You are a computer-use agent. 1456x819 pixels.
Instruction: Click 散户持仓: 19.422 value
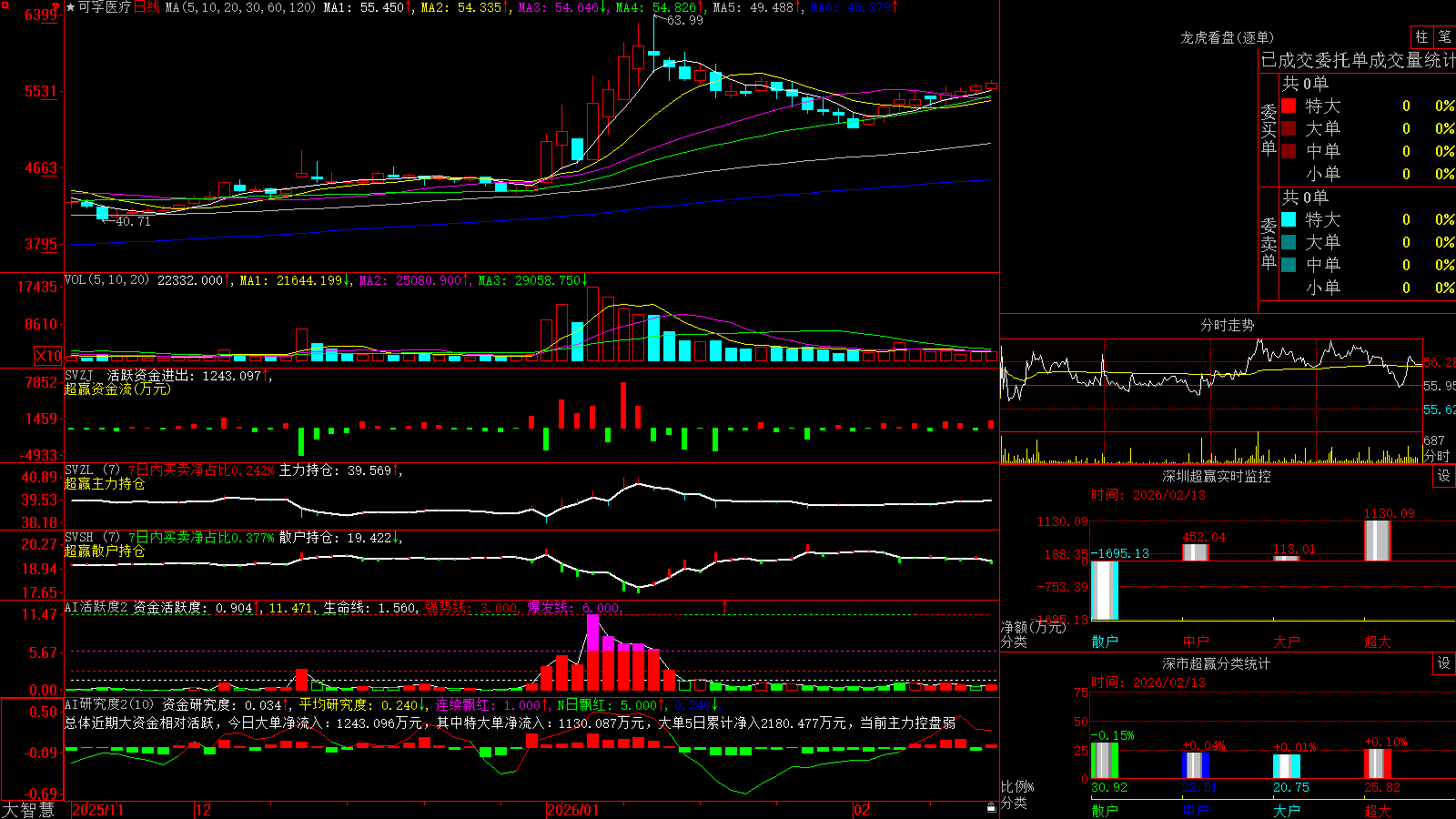tap(335, 538)
